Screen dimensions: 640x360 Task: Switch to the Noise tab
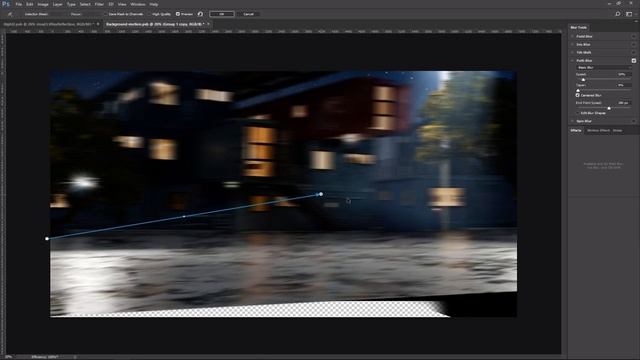[x=618, y=131]
